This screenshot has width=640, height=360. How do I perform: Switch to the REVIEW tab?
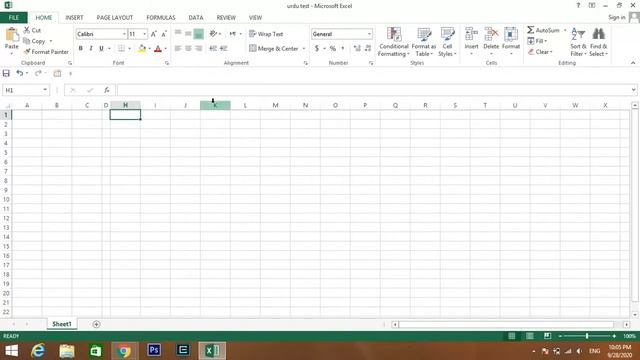coord(226,18)
